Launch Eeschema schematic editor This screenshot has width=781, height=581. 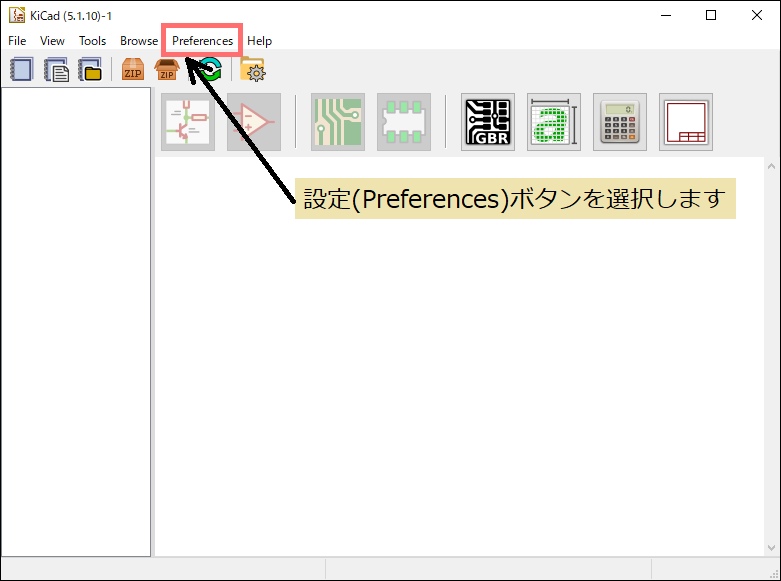188,122
